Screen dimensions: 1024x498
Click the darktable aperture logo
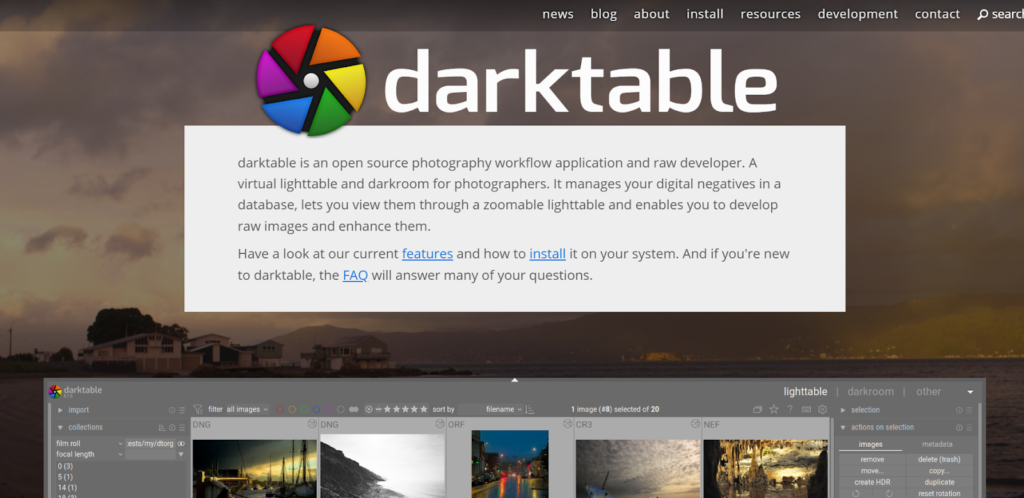(311, 80)
